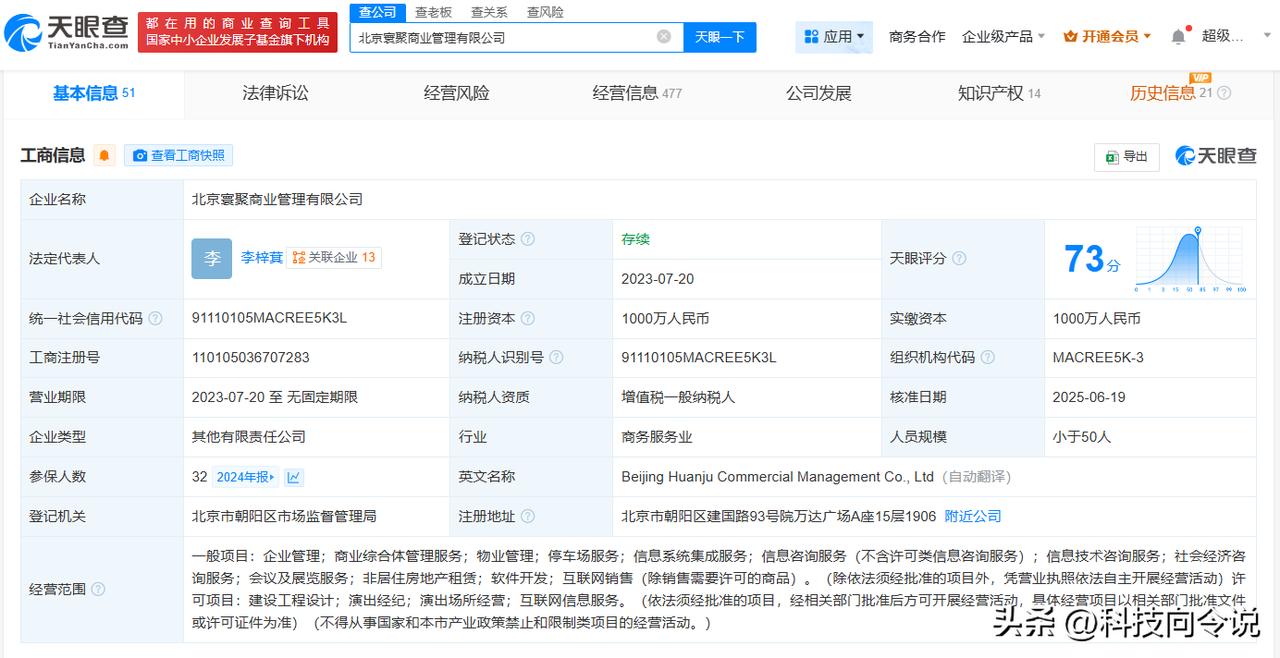Open the 开通会员 dropdown
Viewport: 1280px width, 658px height.
point(1107,36)
